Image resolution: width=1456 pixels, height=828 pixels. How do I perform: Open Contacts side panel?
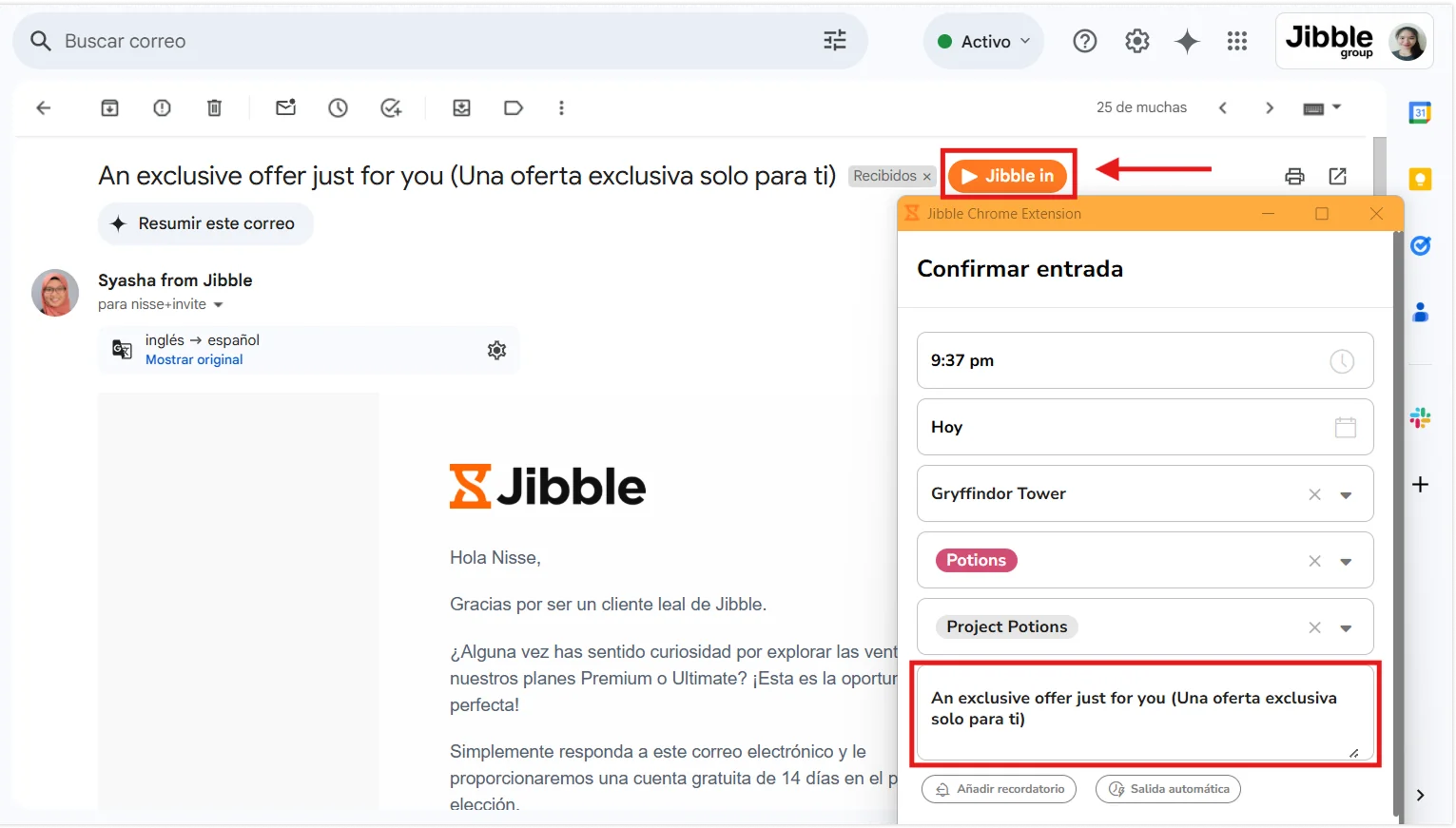coord(1420,312)
